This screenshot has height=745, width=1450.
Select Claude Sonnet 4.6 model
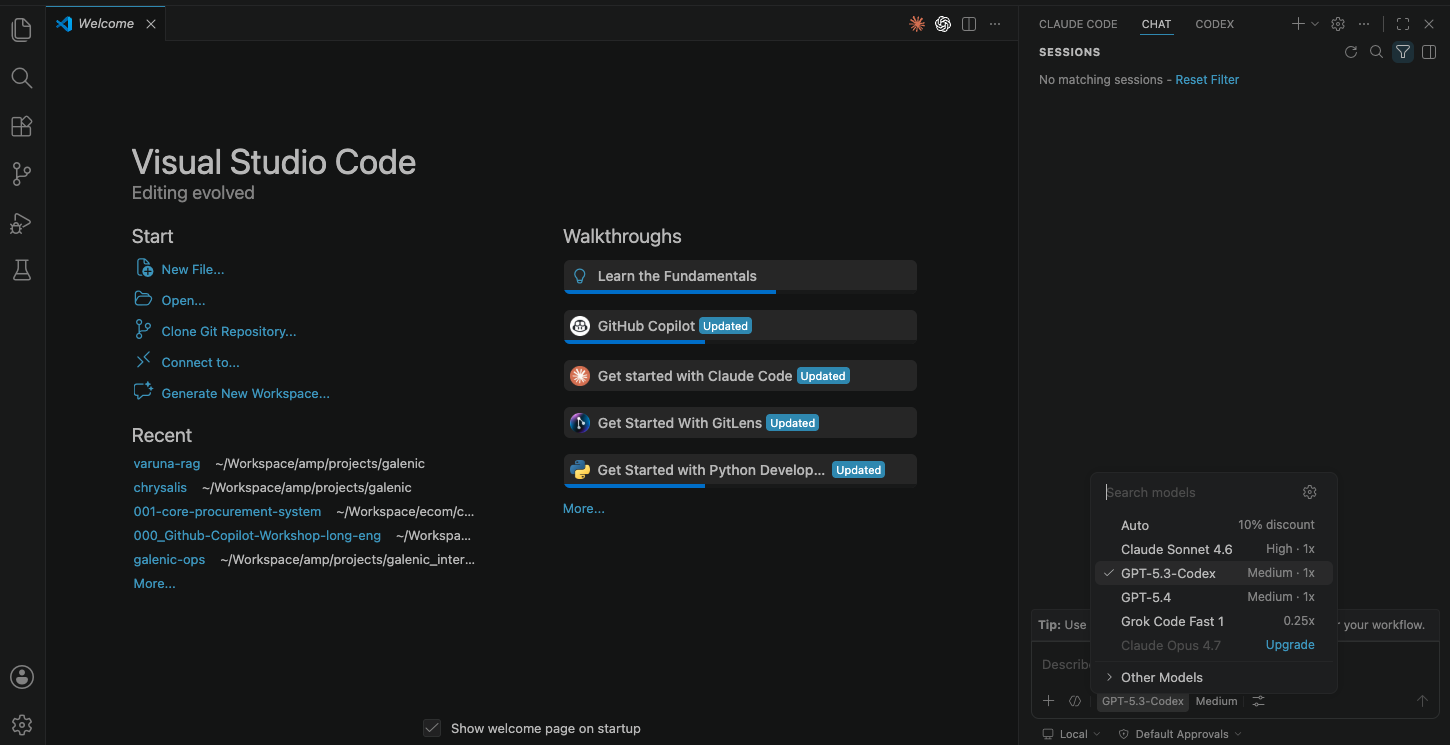coord(1214,549)
